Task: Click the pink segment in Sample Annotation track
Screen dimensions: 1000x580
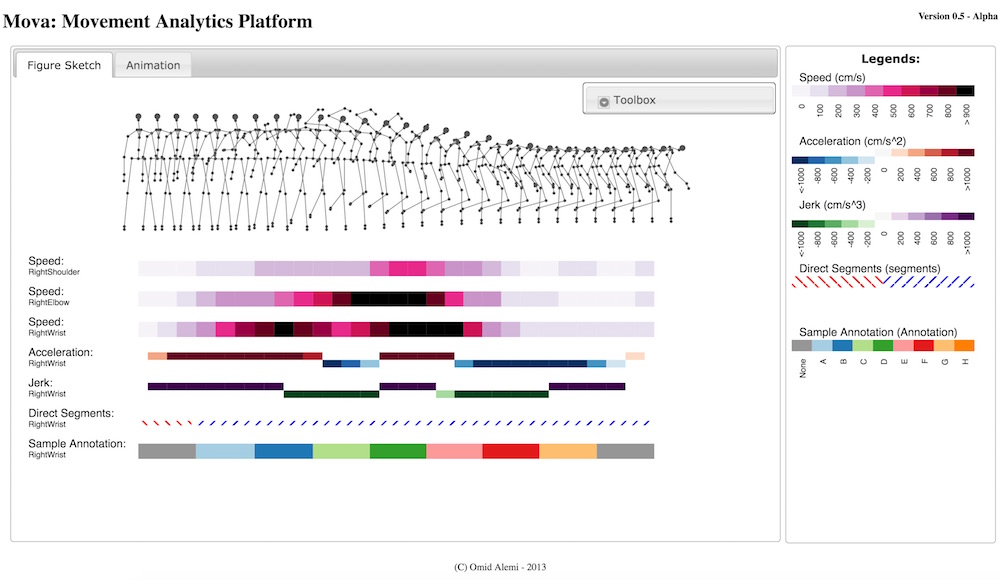Action: pyautogui.click(x=454, y=451)
